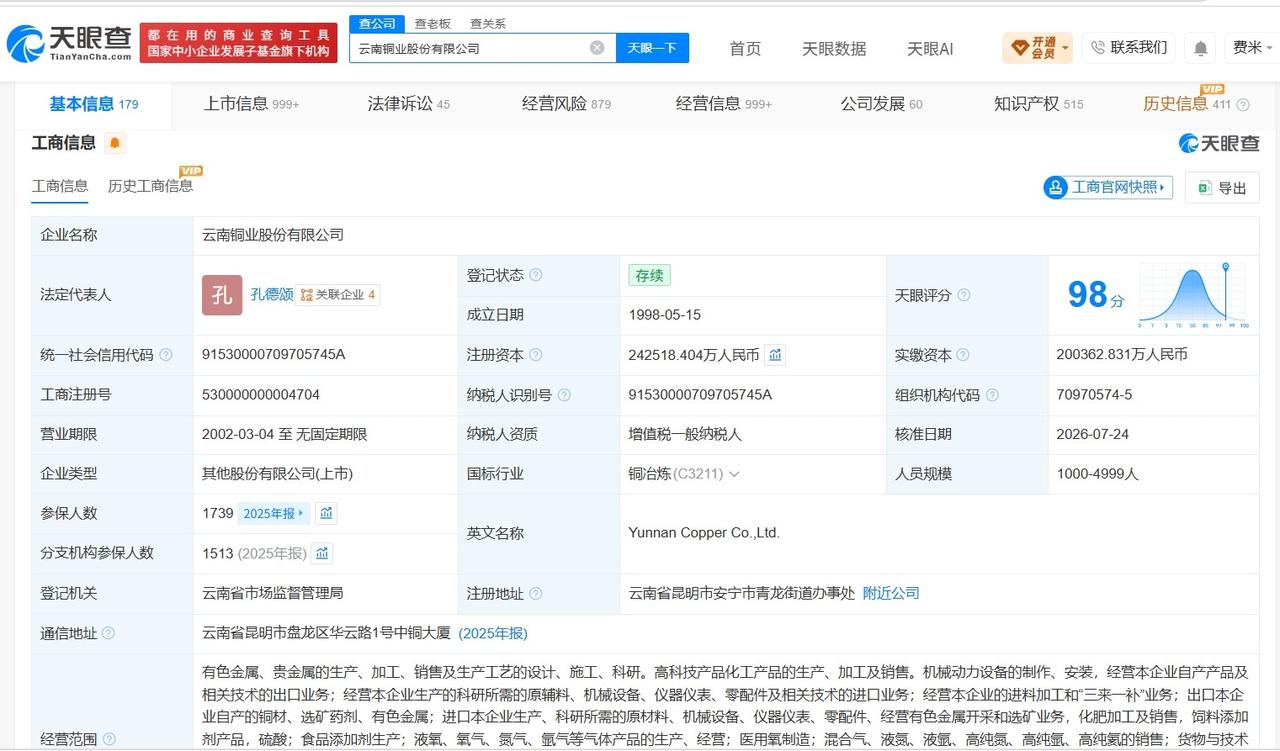This screenshot has width=1280, height=751.
Task: Click the 天眼一下 search button
Action: click(x=652, y=48)
